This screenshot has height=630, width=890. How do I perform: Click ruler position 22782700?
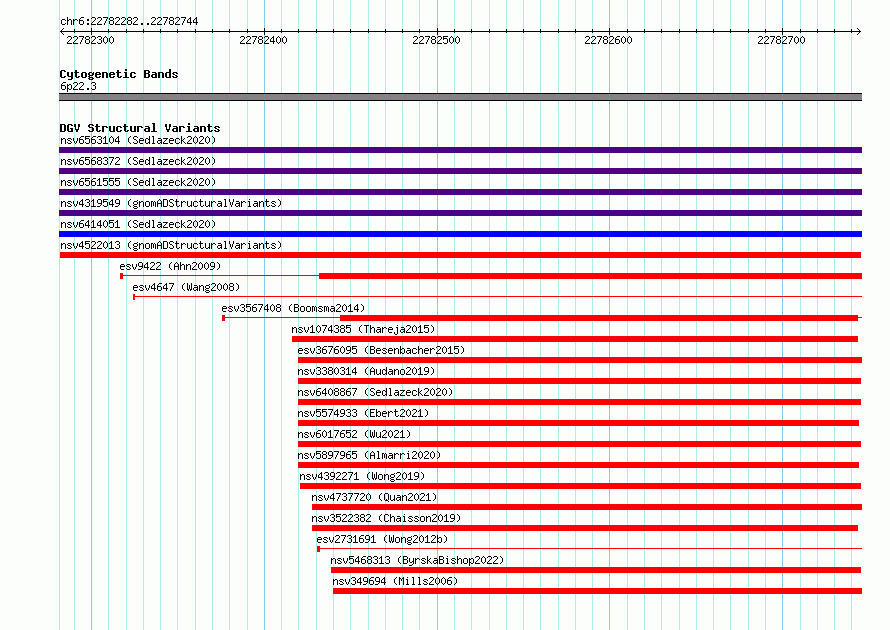[x=782, y=40]
